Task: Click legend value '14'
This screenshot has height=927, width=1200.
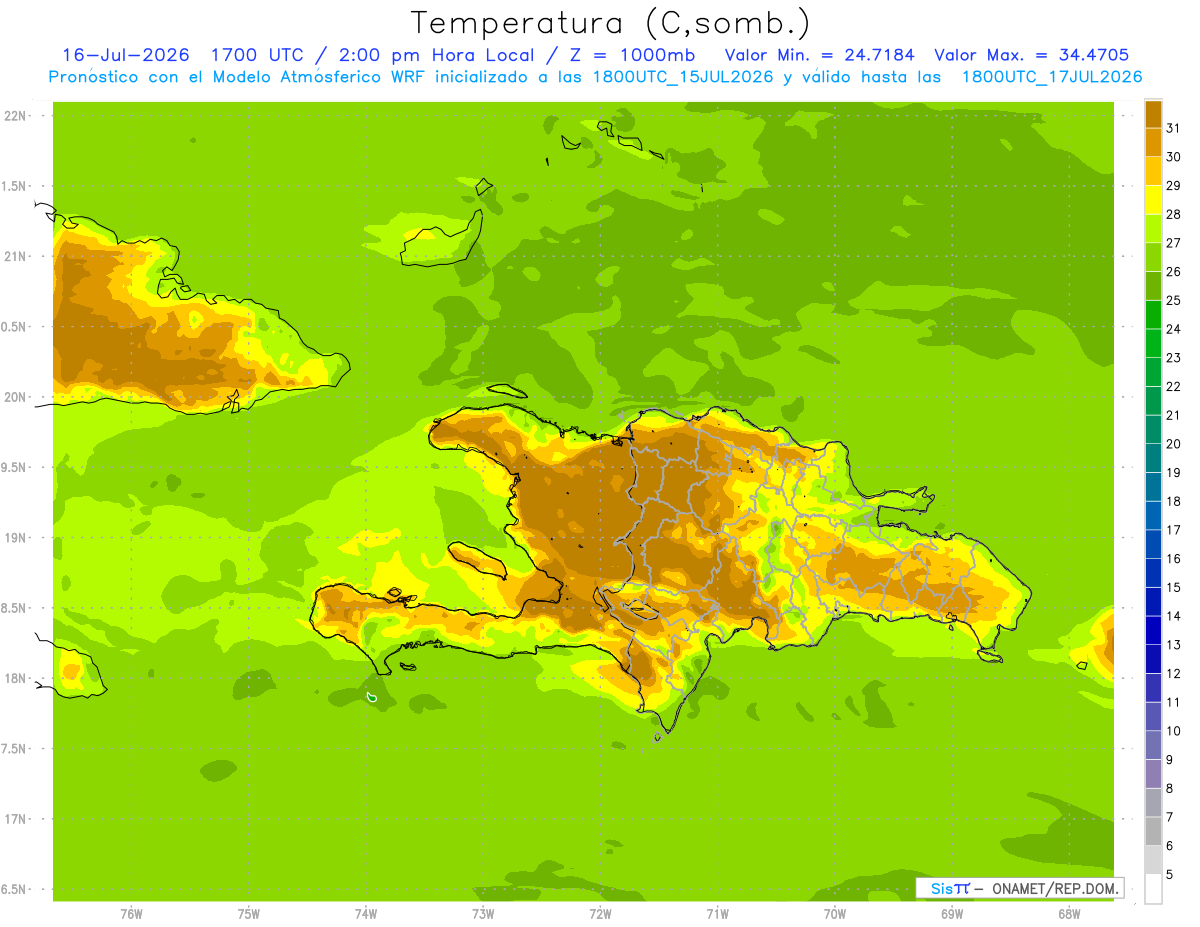Action: 1174,616
